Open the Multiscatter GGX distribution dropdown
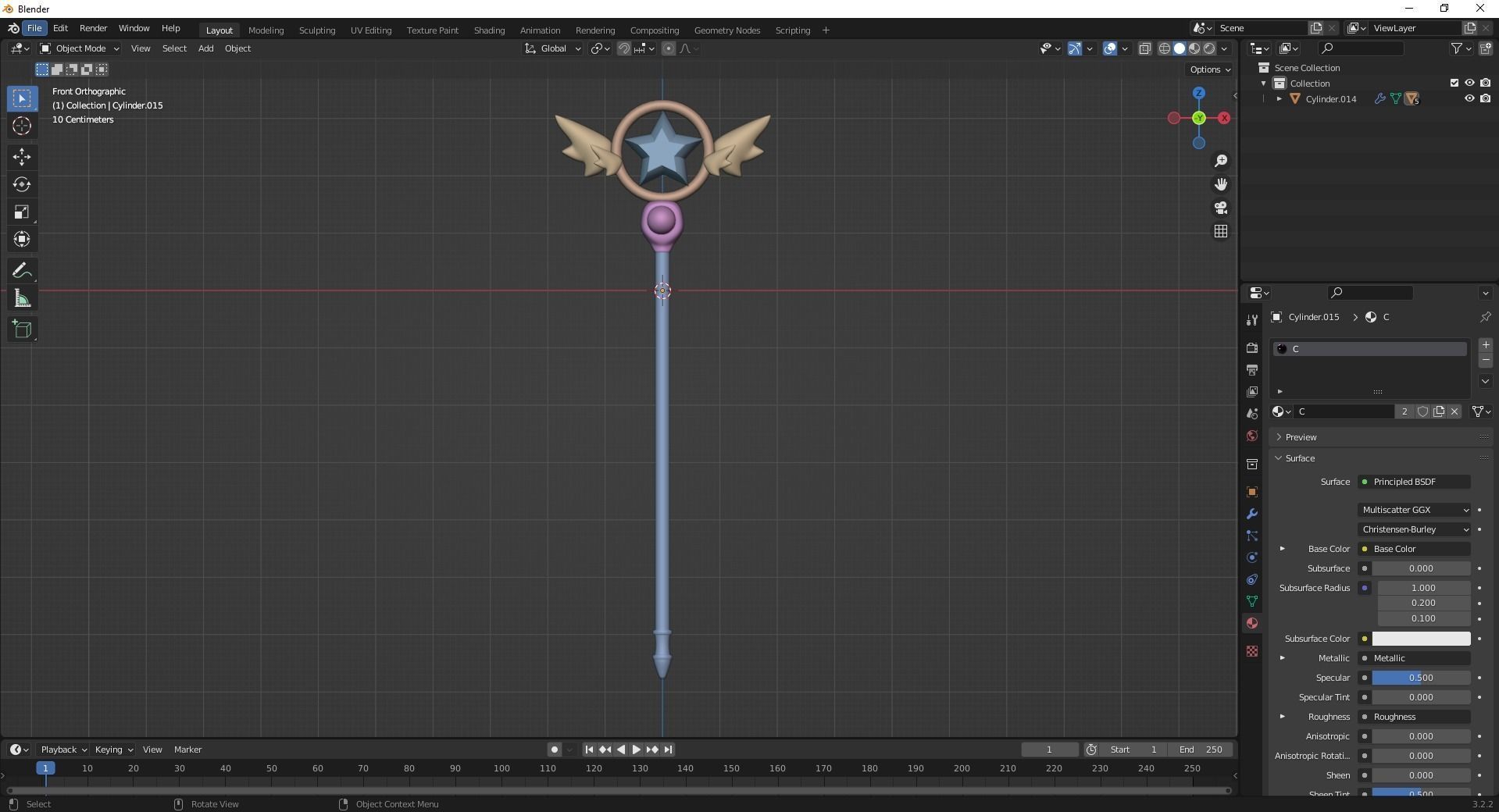 click(x=1415, y=510)
